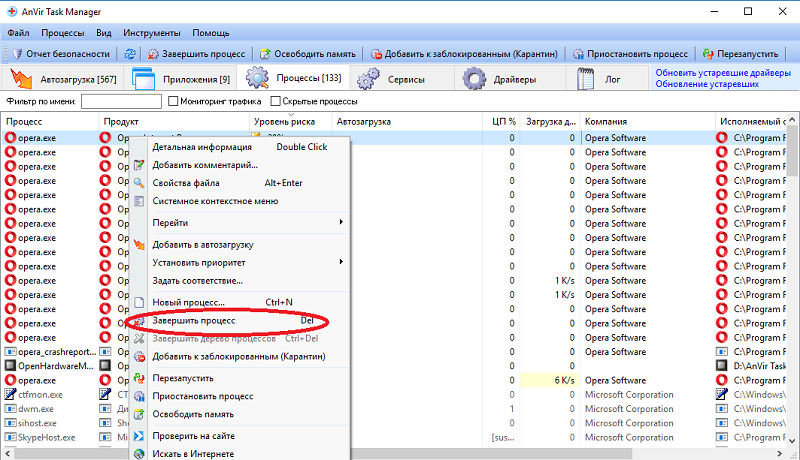Click the refresh icon in toolbar
Viewport: 800px width, 460px height.
pyautogui.click(x=130, y=54)
